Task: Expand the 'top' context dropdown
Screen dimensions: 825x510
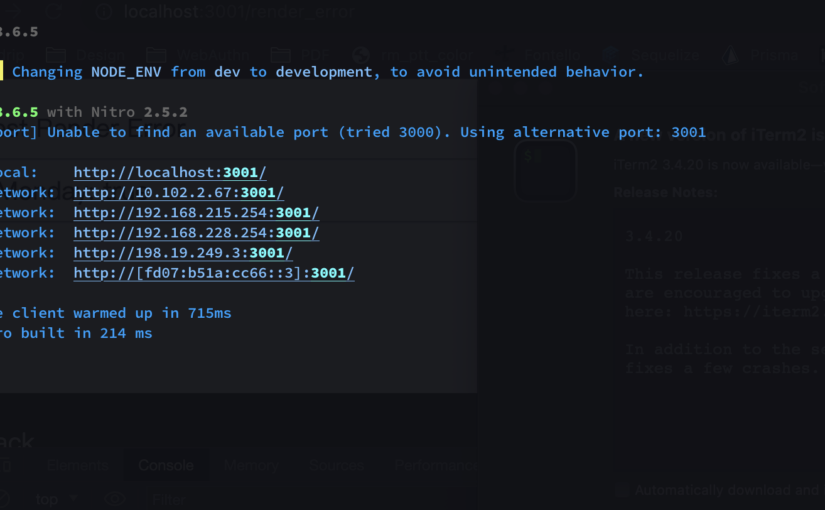Action: pyautogui.click(x=56, y=498)
